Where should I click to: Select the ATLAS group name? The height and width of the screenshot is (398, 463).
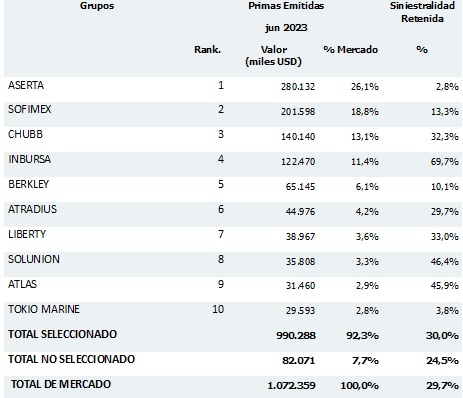tap(22, 284)
